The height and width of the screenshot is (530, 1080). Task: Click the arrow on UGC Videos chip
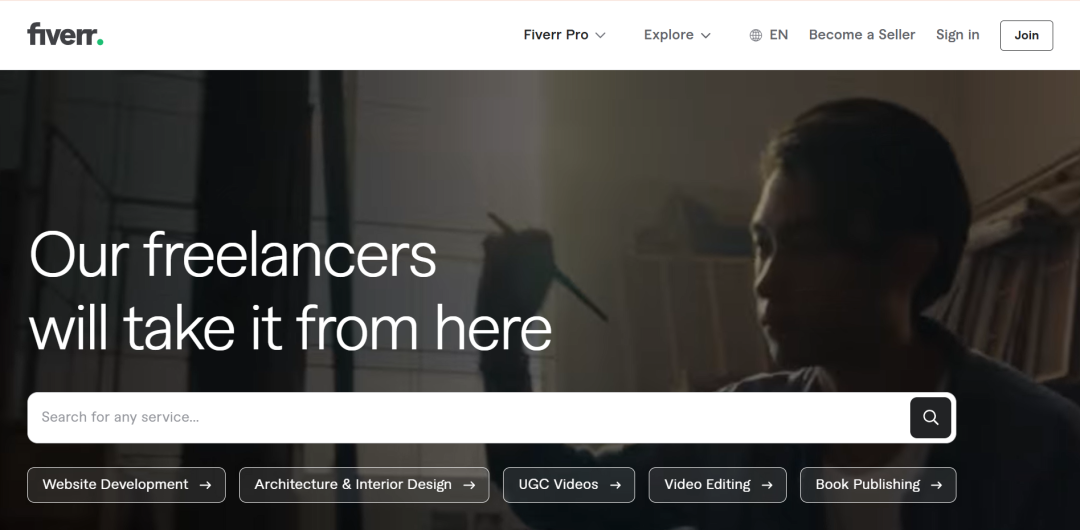615,485
